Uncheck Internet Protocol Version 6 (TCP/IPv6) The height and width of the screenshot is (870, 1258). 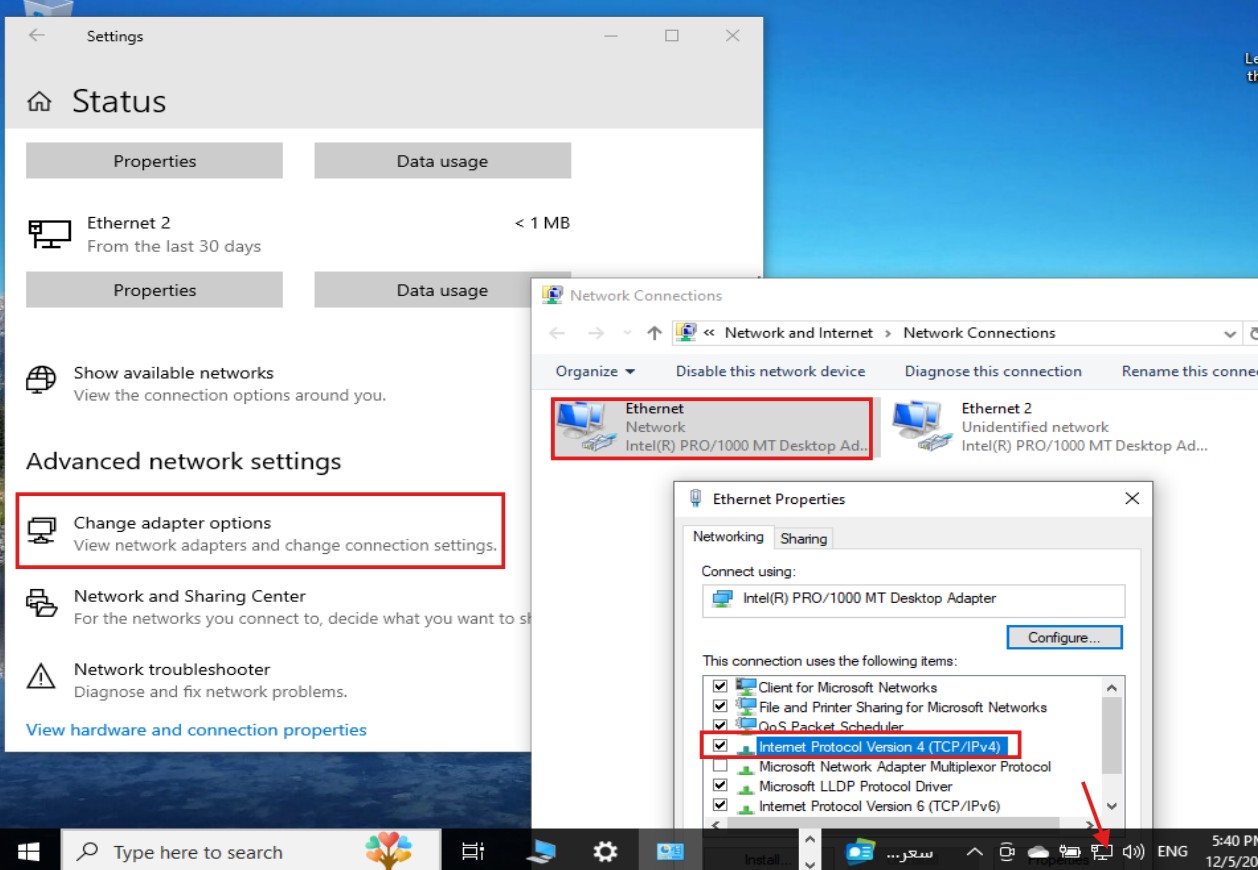719,805
